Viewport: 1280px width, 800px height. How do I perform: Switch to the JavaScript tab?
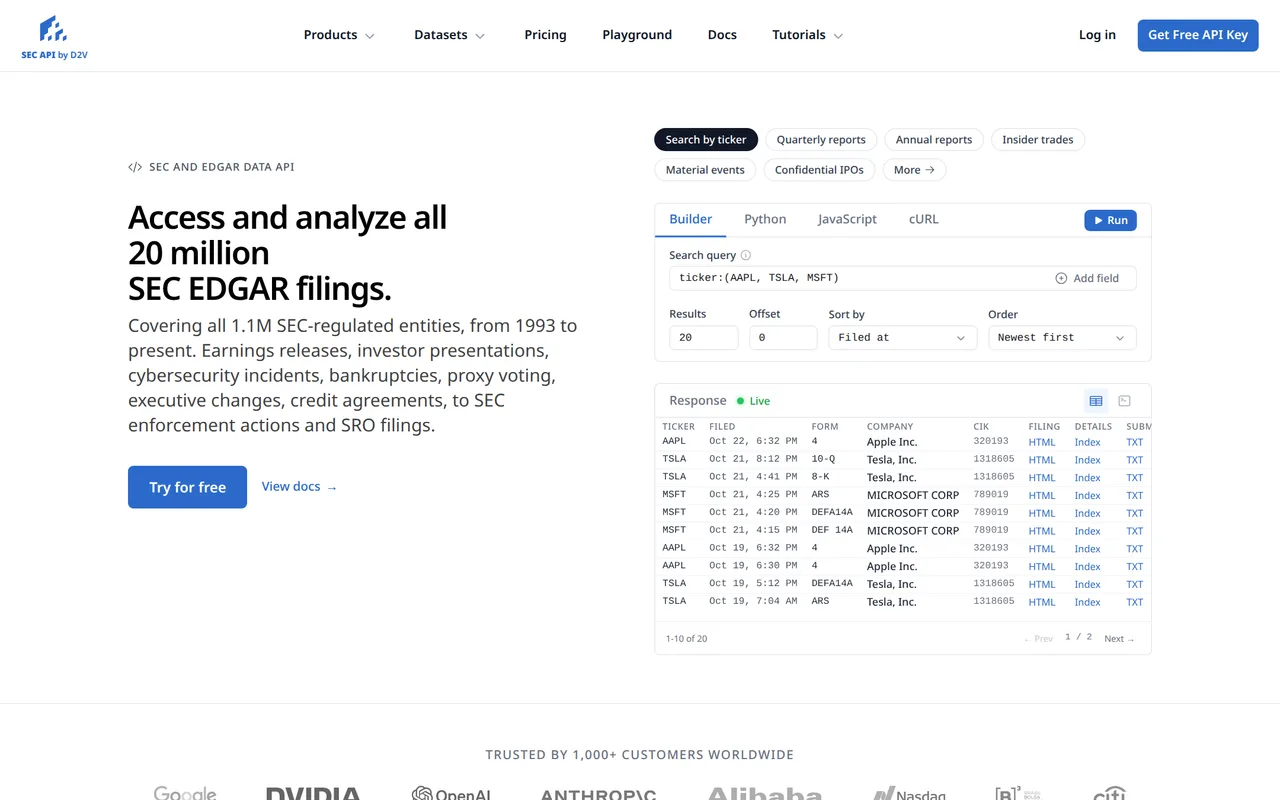[847, 220]
